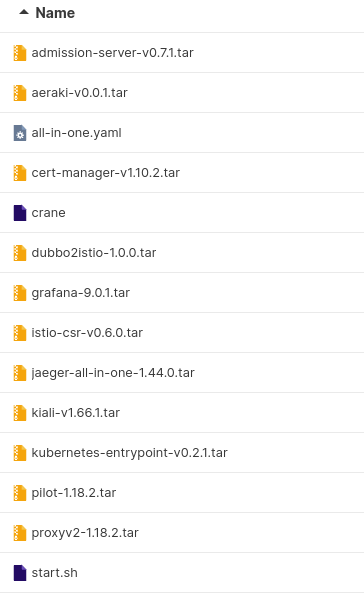Open proxyv2-1.18.2.tar file
The height and width of the screenshot is (594, 364).
pyautogui.click(x=182, y=533)
